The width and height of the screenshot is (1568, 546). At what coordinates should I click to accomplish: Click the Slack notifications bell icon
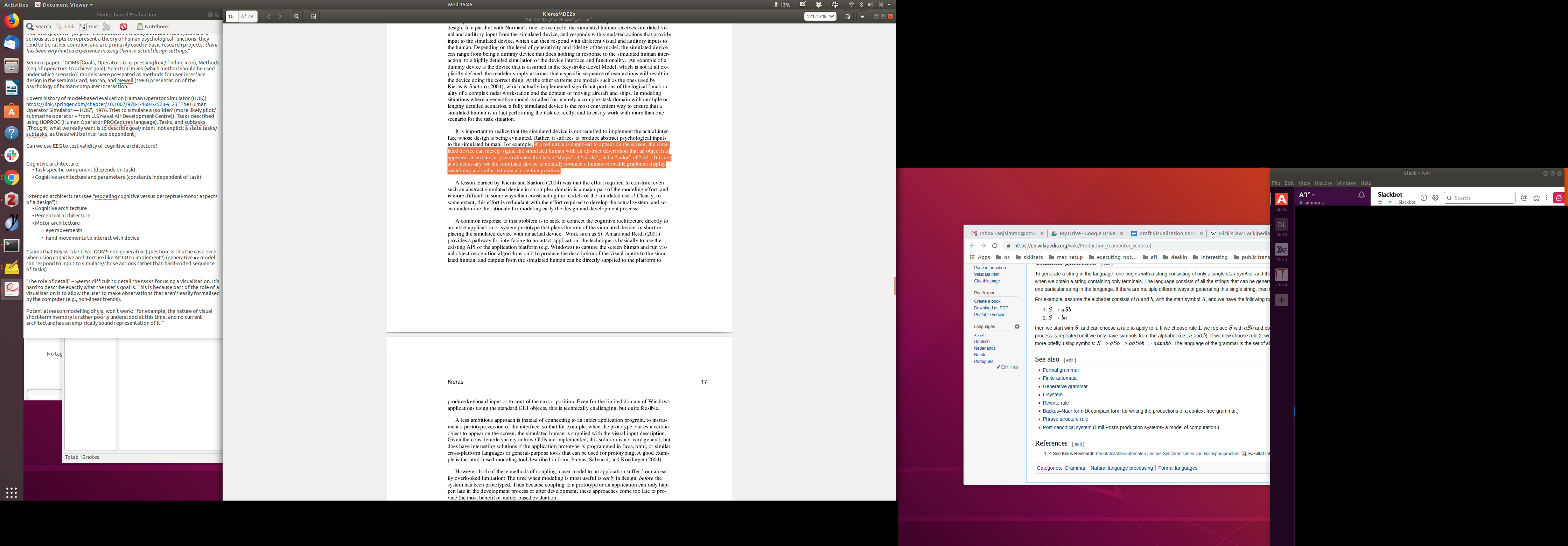click(1361, 195)
